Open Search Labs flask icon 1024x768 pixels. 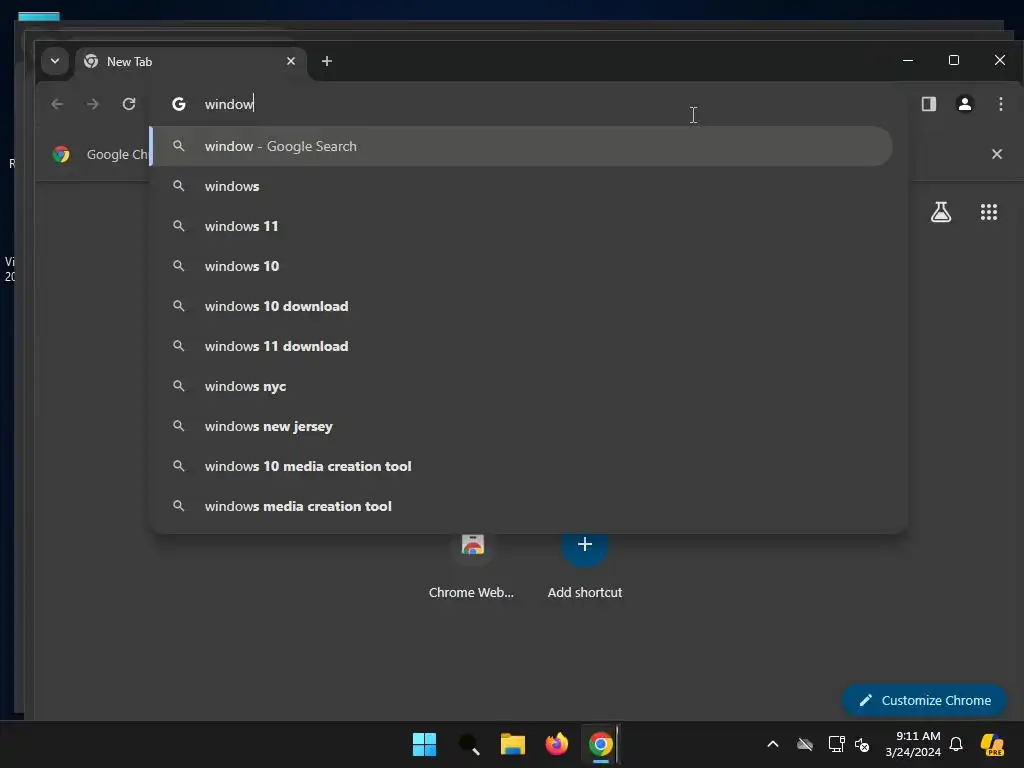(940, 212)
